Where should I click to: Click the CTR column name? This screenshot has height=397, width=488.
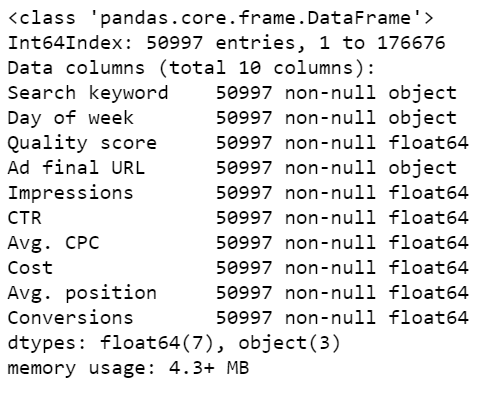(x=25, y=218)
